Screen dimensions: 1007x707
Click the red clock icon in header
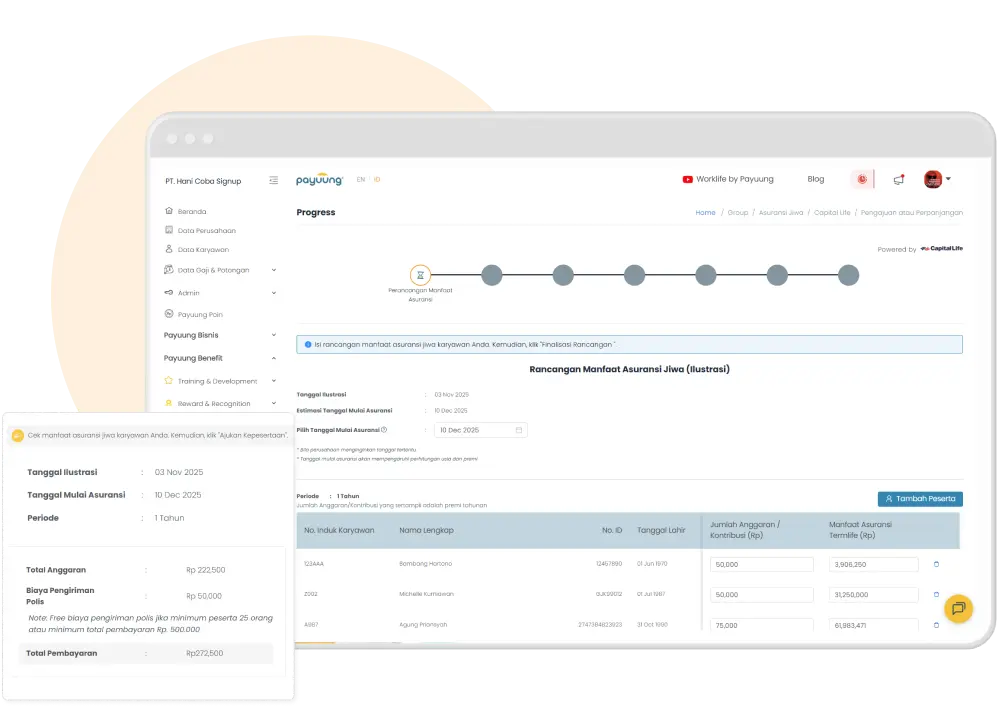pos(862,180)
